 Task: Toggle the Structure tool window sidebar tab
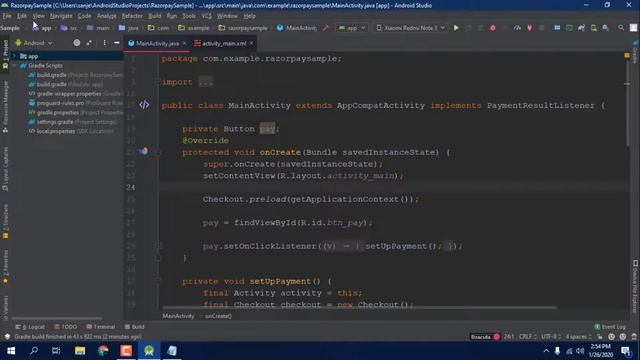tap(5, 221)
